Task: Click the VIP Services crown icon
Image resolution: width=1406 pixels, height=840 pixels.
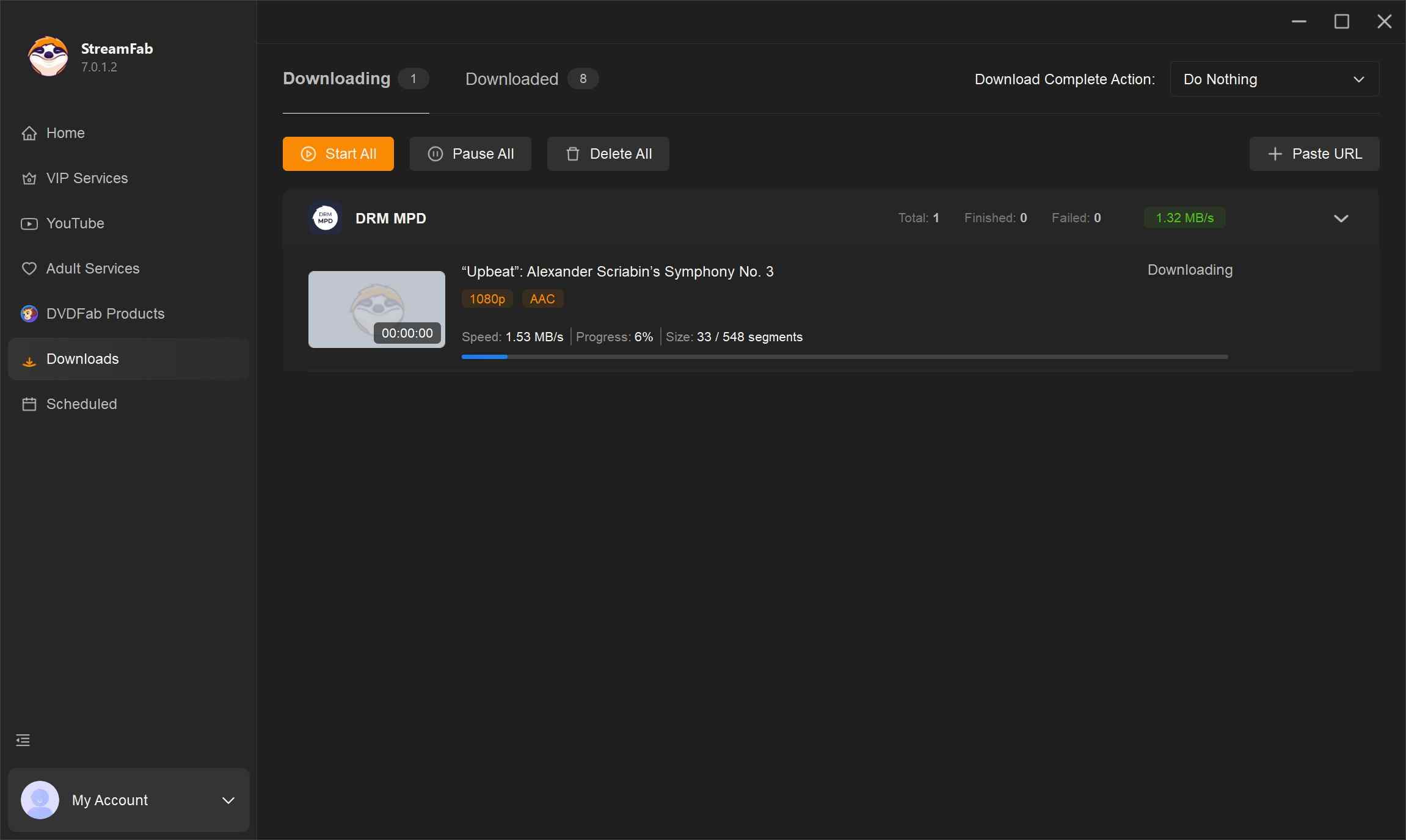Action: pyautogui.click(x=29, y=178)
